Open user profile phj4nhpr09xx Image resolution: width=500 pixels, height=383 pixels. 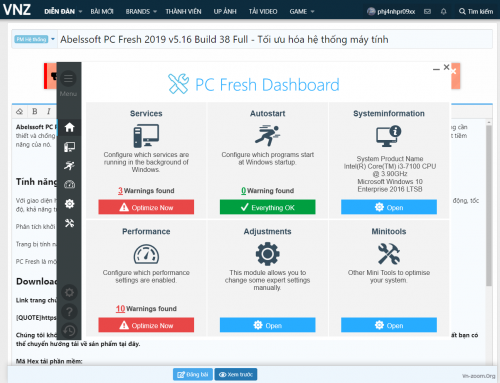pos(391,12)
